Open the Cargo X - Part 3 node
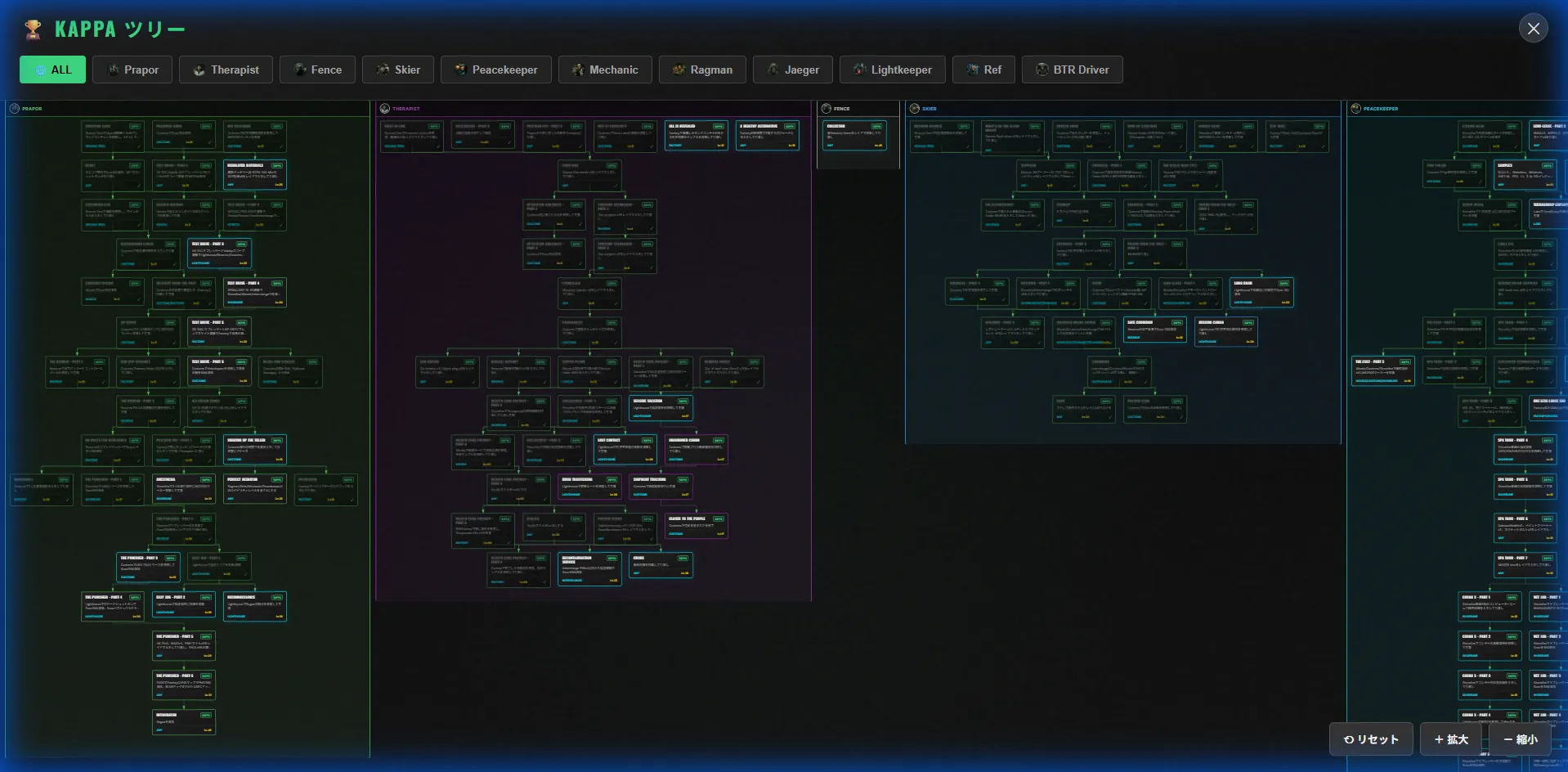This screenshot has height=772, width=1568. (x=1490, y=685)
